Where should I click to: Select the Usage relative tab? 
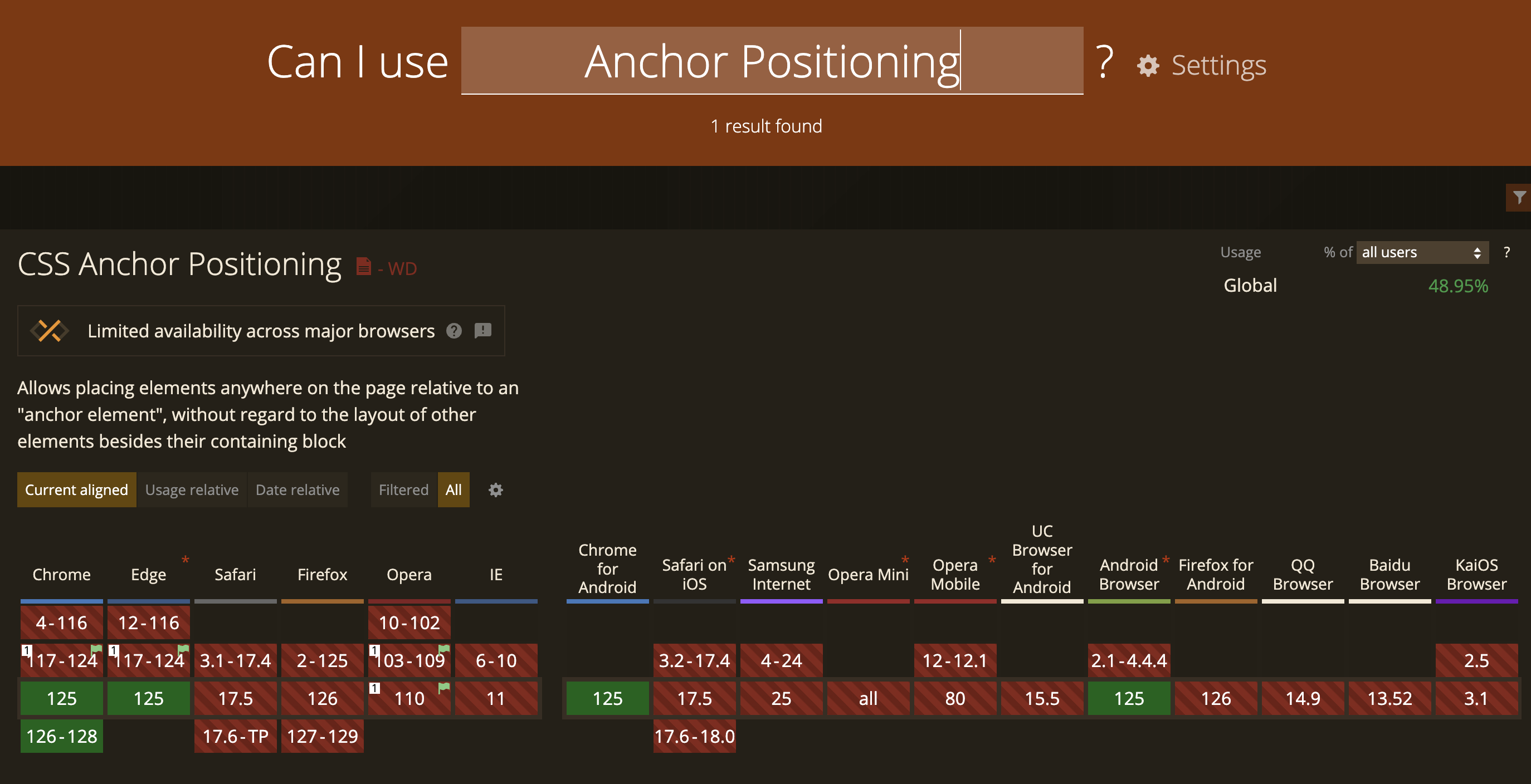(192, 489)
